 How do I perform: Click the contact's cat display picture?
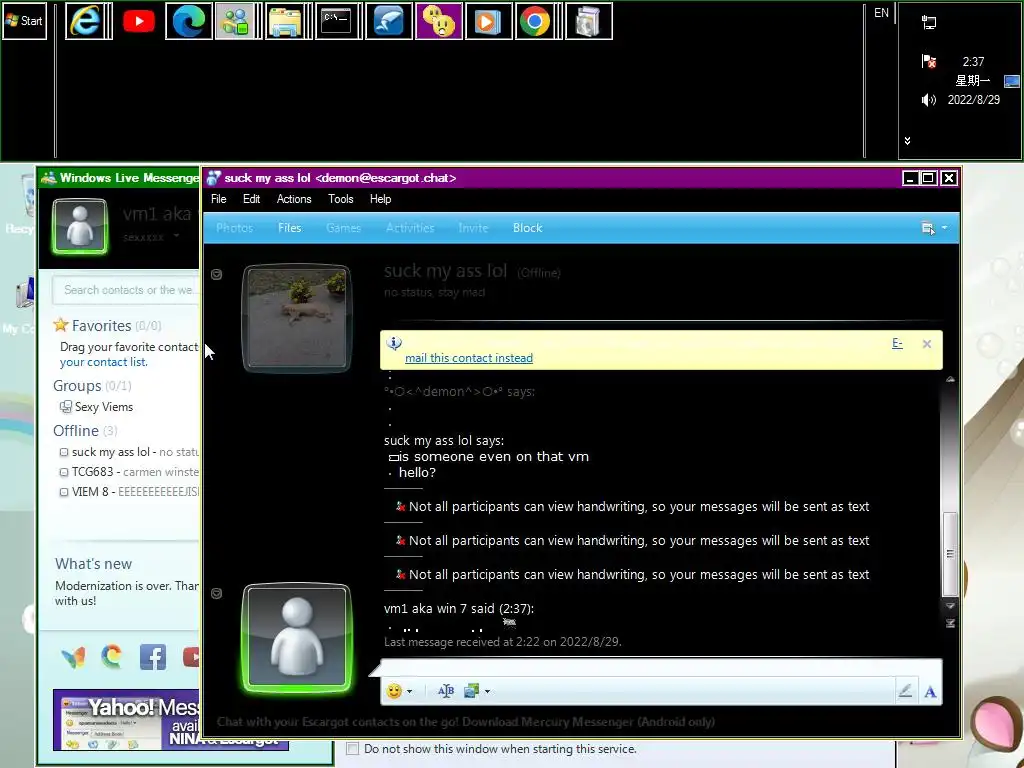[x=296, y=317]
